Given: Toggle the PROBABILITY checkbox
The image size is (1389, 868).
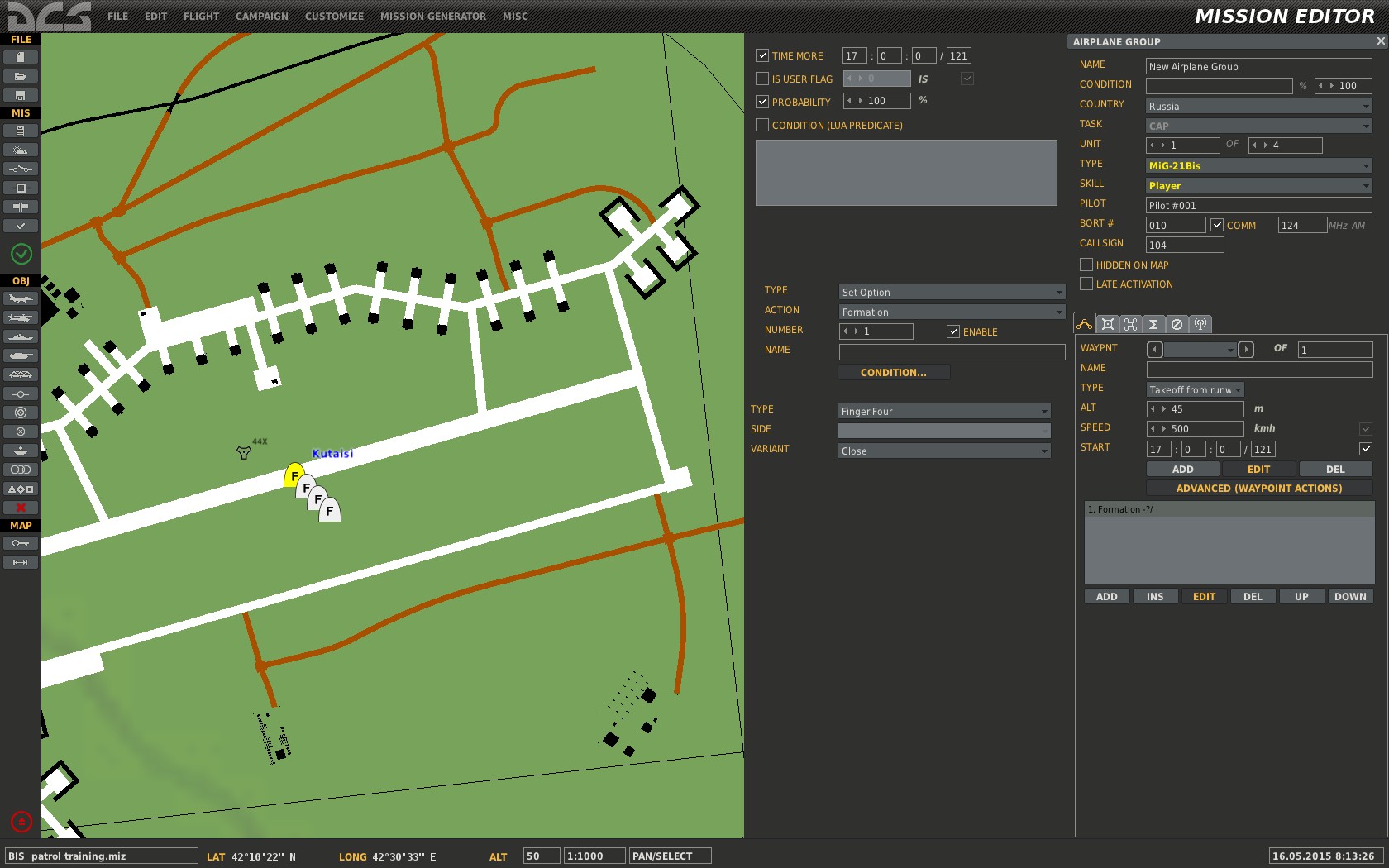Looking at the screenshot, I should [x=762, y=102].
